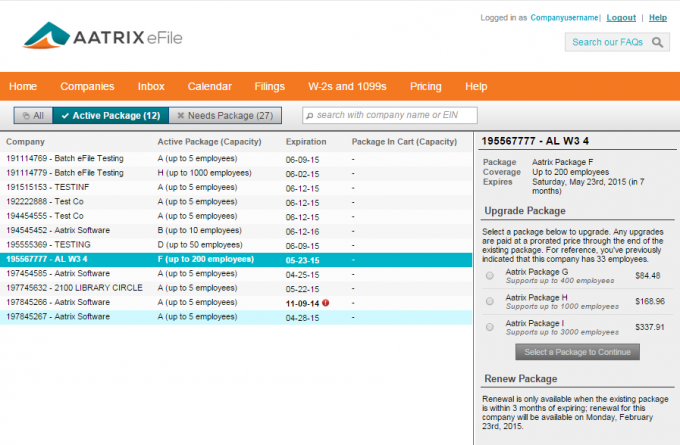This screenshot has height=445, width=680.
Task: Open Help in orange navigation bar
Action: coord(476,86)
